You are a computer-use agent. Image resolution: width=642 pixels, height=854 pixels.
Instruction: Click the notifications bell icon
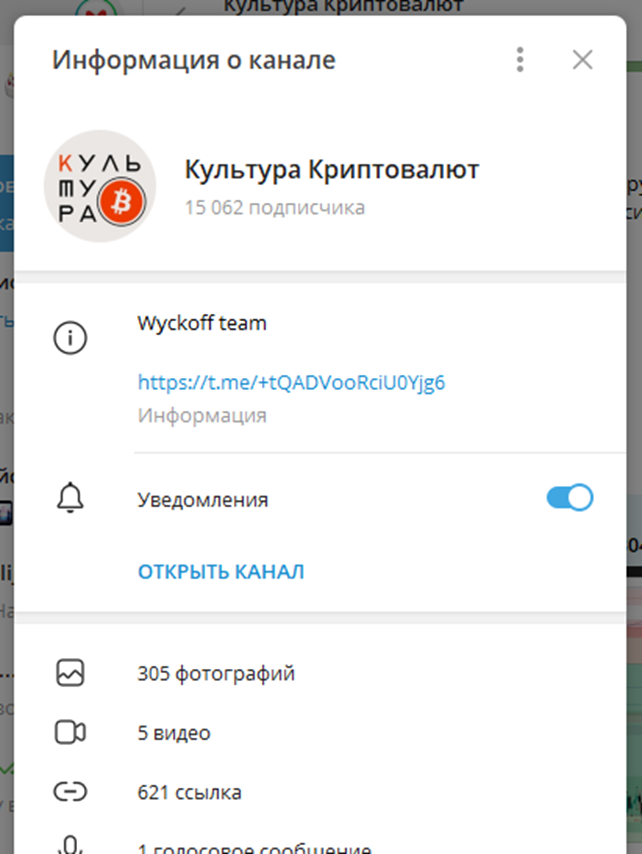pos(70,497)
